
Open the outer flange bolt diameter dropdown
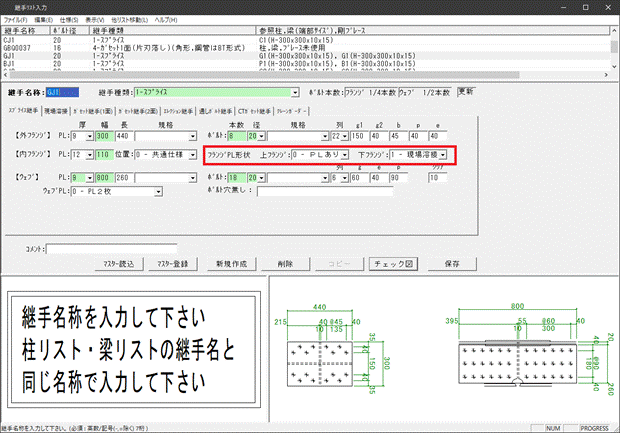261,136
